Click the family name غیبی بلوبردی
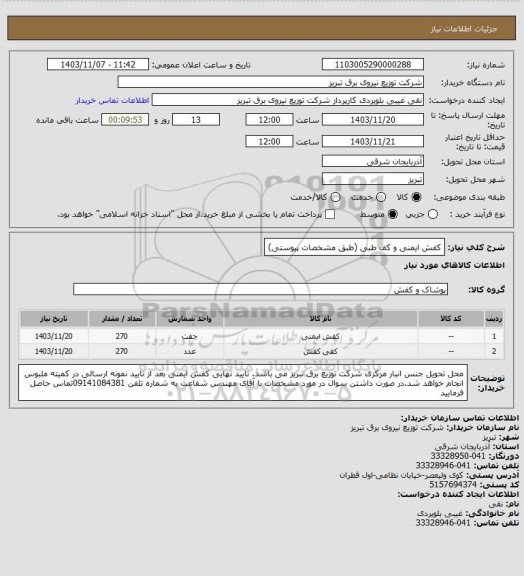Image resolution: width=524 pixels, height=576 pixels. [x=439, y=513]
